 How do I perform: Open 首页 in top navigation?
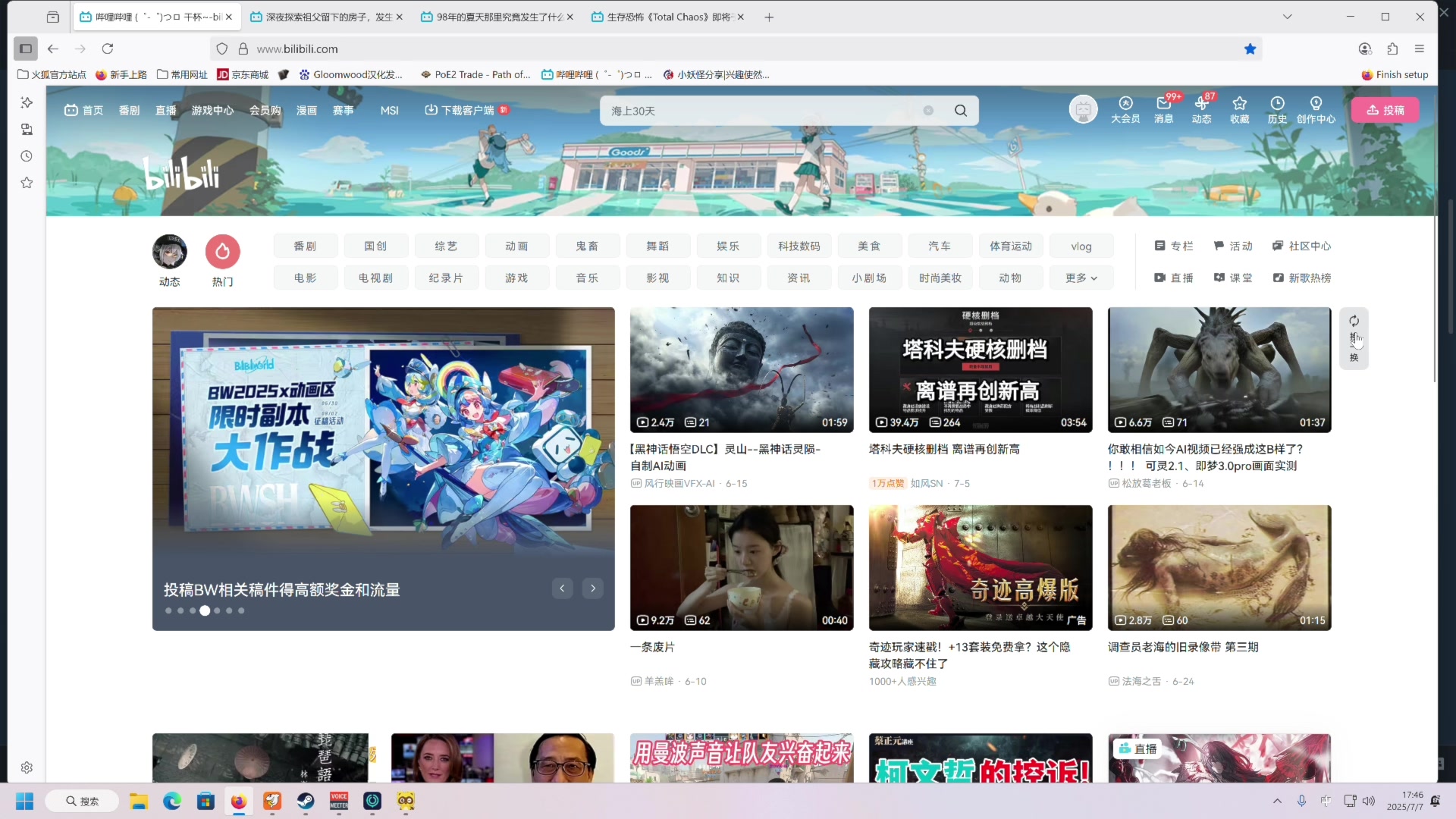click(x=84, y=110)
